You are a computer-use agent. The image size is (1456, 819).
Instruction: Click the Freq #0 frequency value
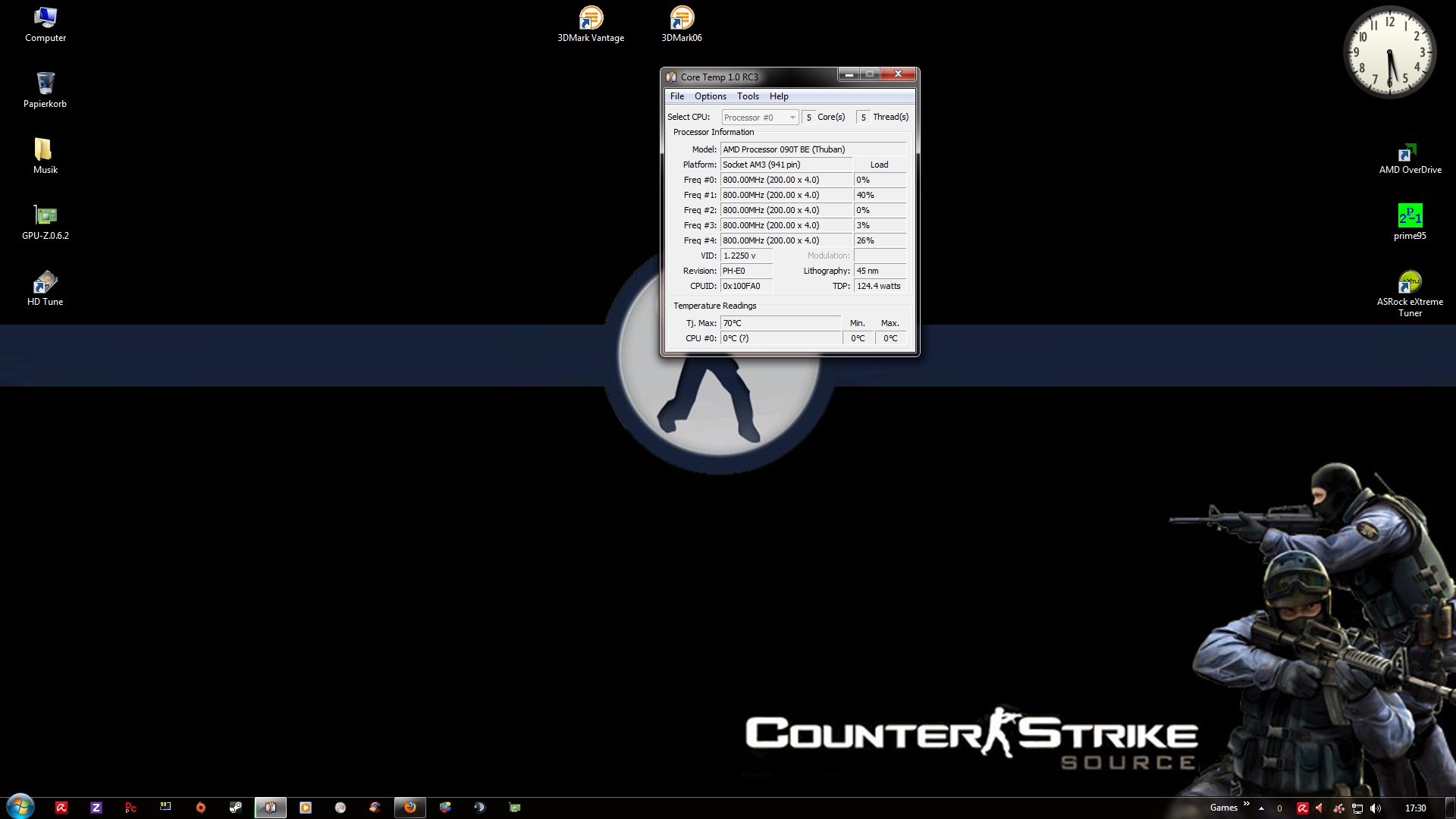(x=786, y=180)
